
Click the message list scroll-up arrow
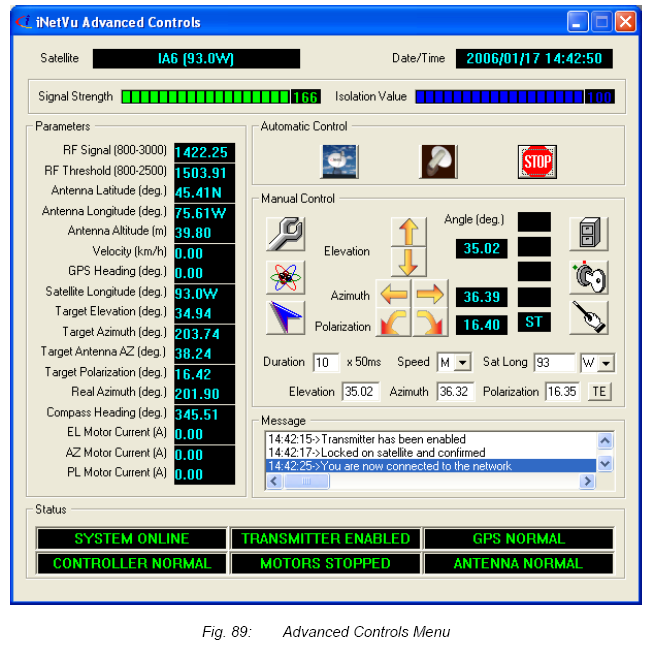605,441
